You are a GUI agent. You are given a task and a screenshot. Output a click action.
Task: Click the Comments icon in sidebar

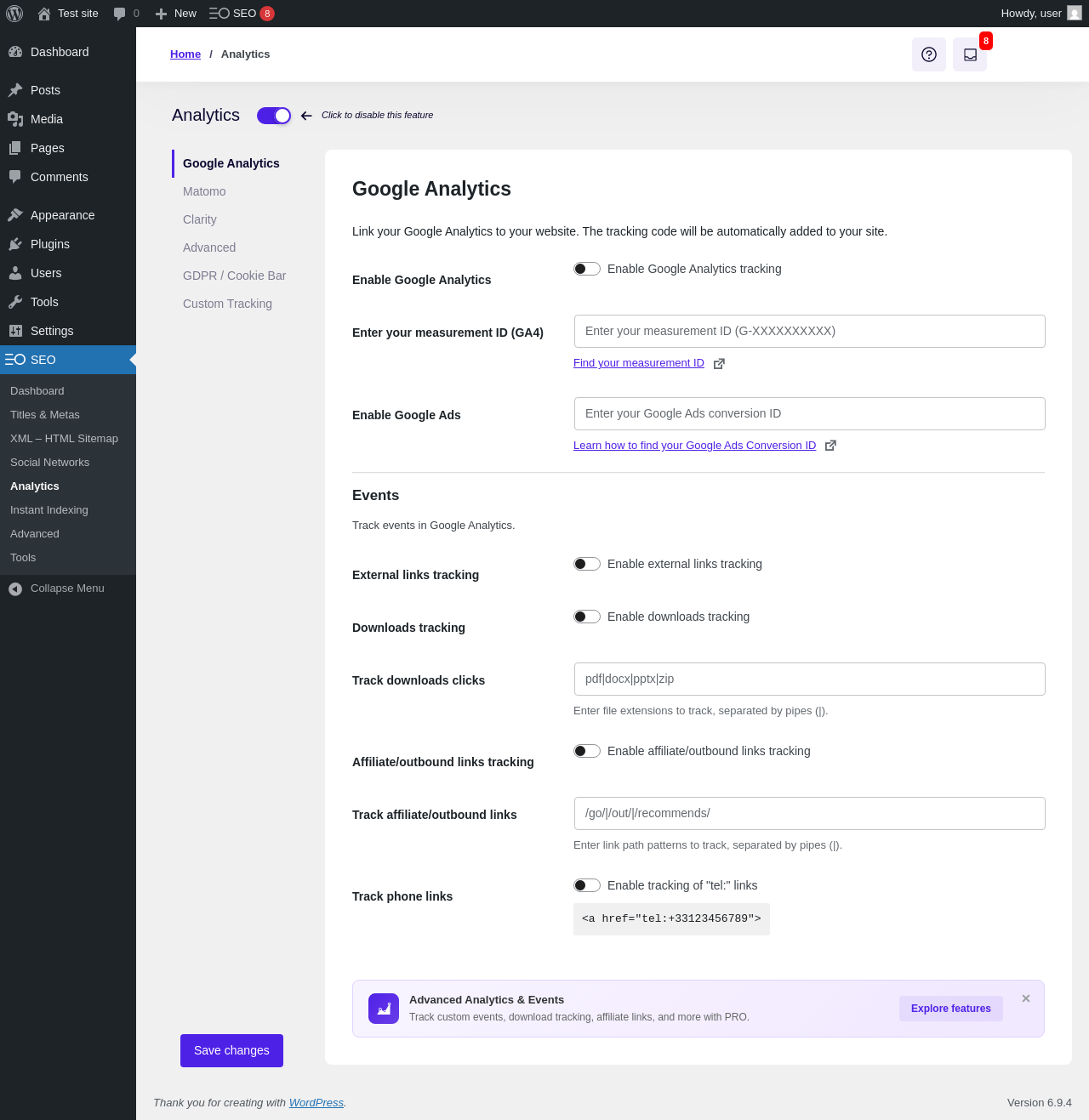point(15,177)
